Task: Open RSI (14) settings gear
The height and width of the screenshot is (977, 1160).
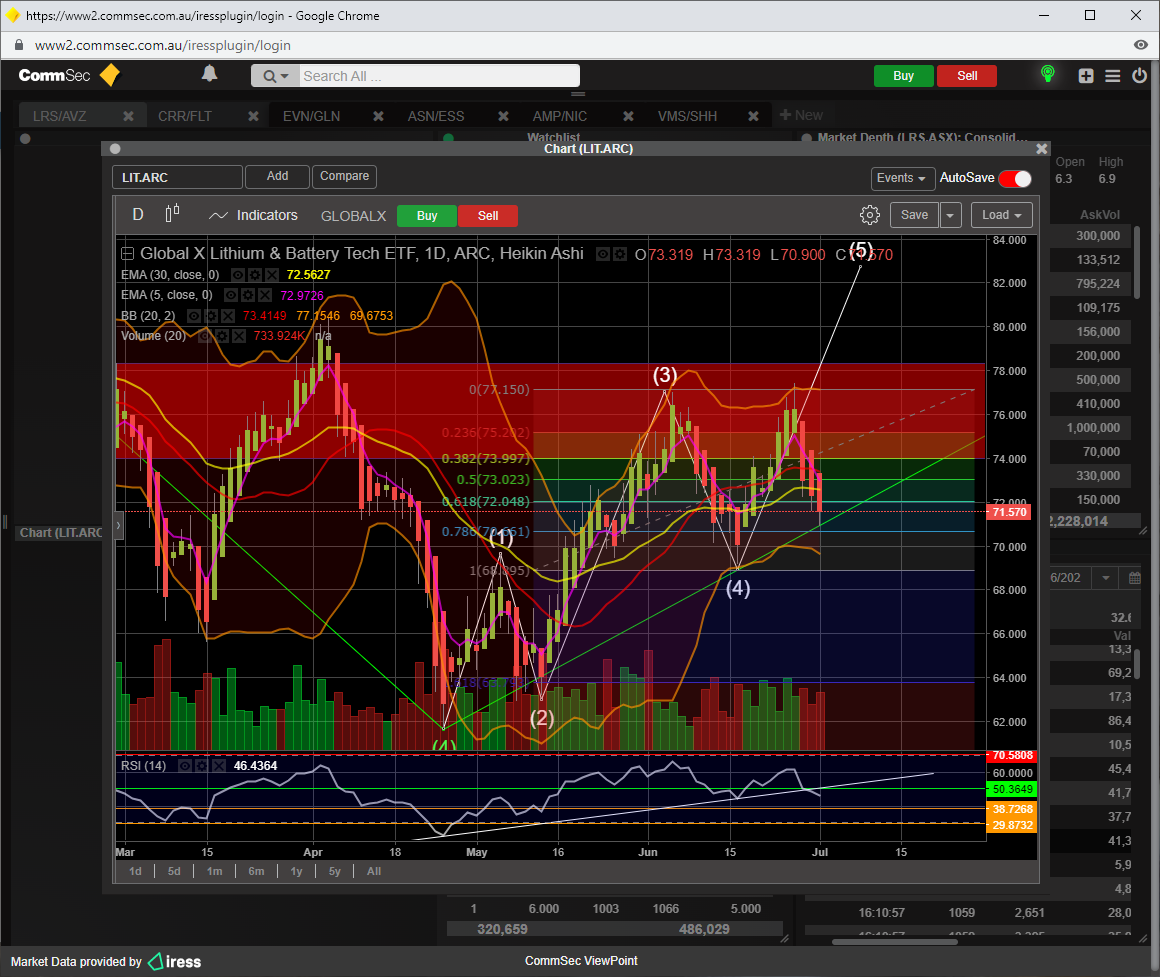Action: click(x=201, y=766)
